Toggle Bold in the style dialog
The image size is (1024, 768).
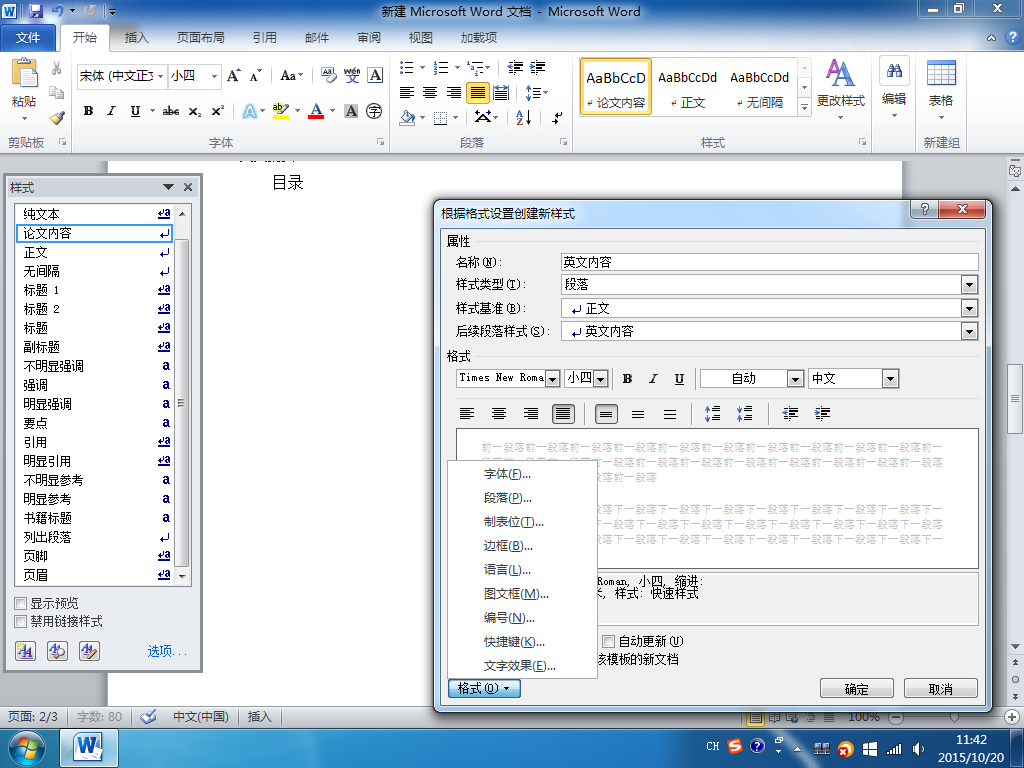628,379
